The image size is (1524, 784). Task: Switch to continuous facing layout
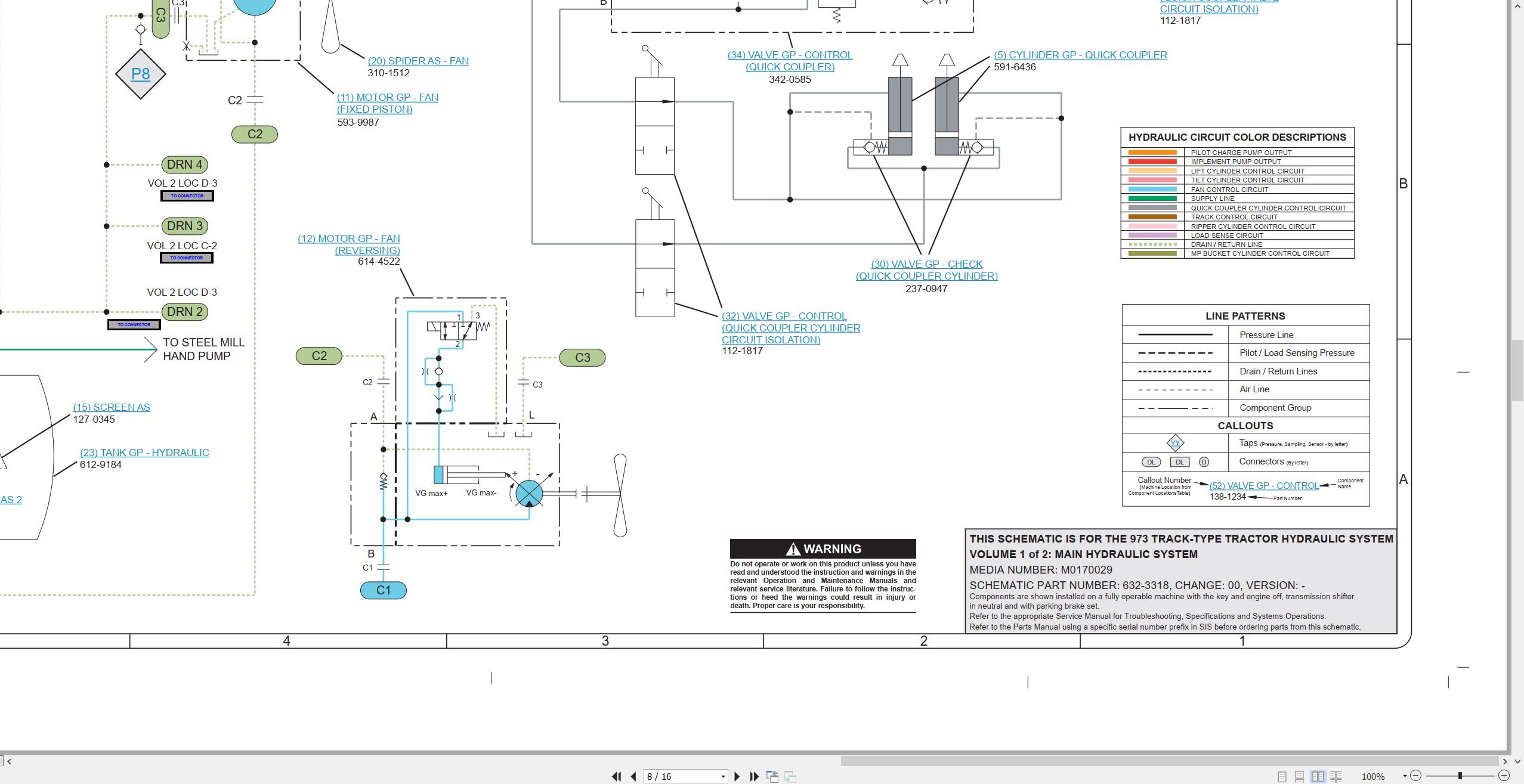(x=1336, y=776)
